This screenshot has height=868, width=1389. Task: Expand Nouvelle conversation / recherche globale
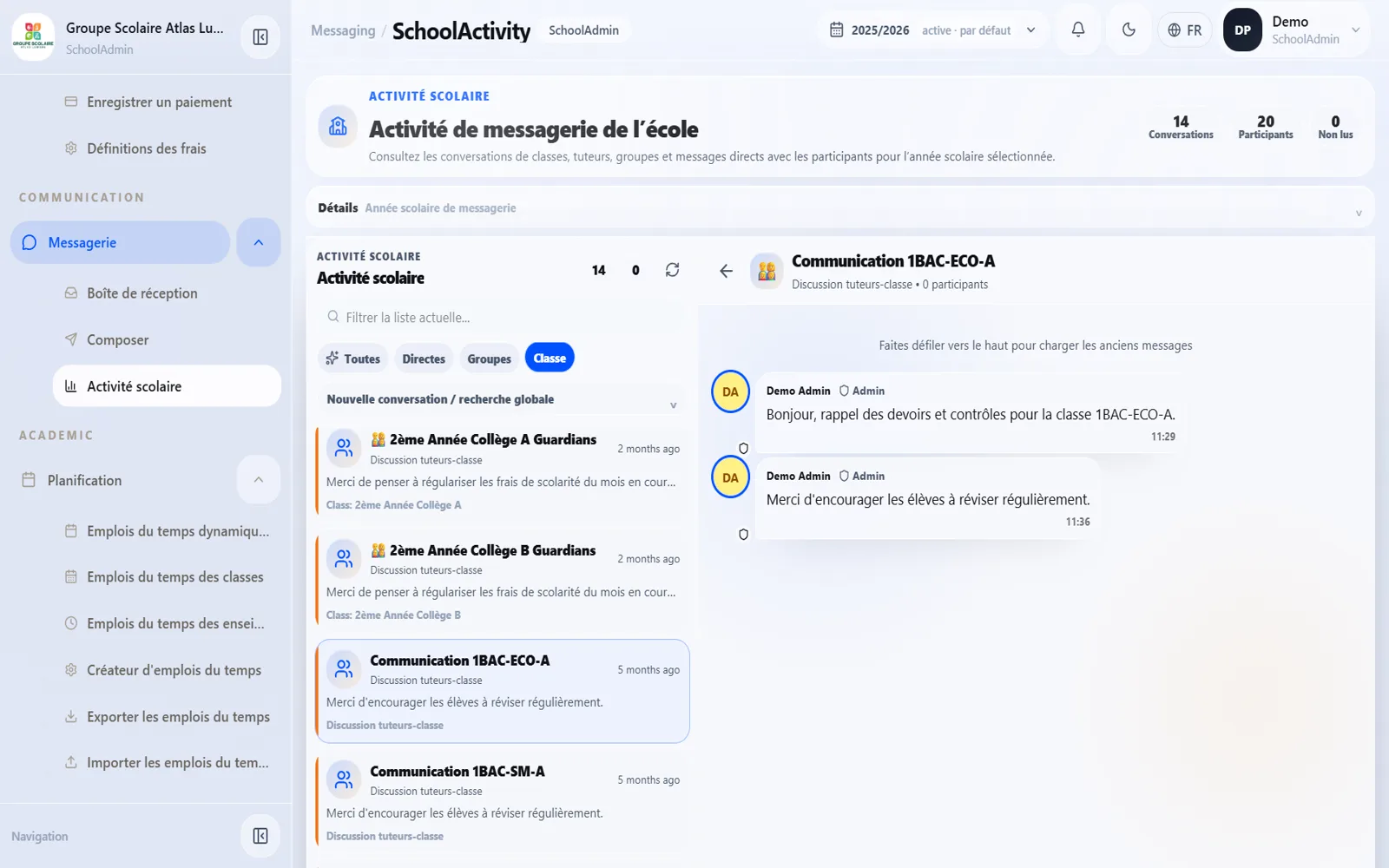(x=503, y=399)
